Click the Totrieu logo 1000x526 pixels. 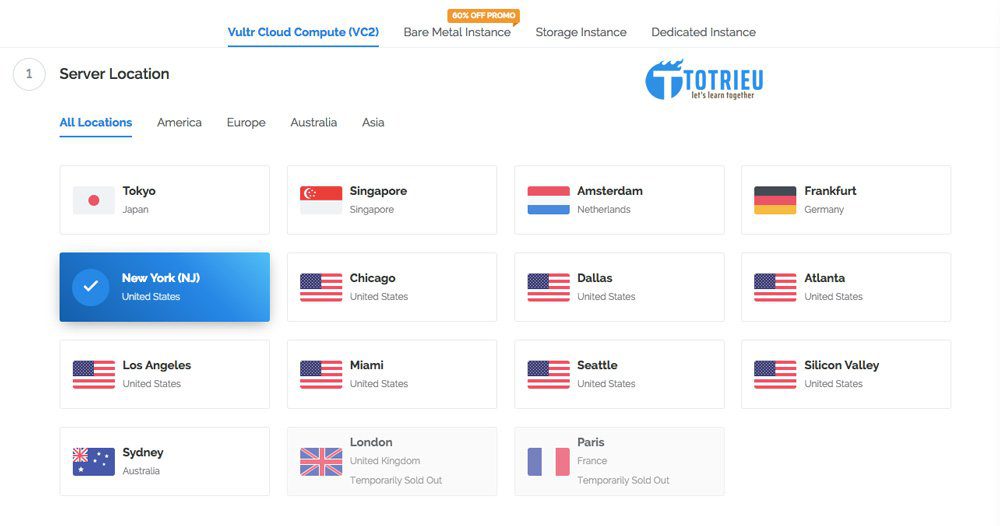click(x=703, y=80)
